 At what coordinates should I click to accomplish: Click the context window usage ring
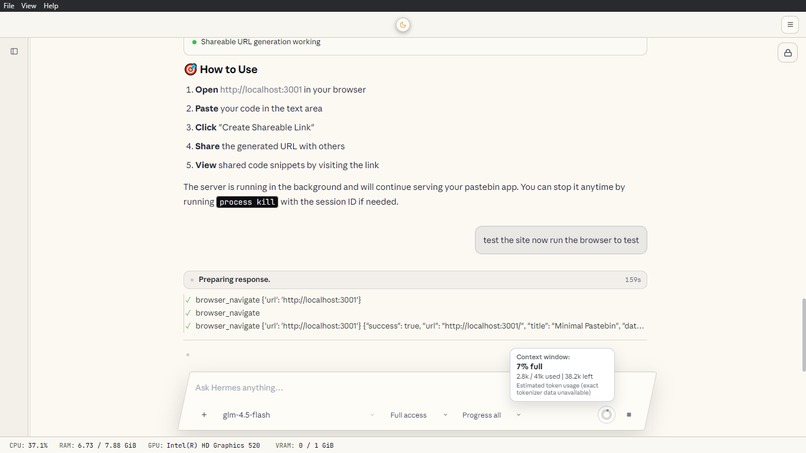(x=607, y=414)
